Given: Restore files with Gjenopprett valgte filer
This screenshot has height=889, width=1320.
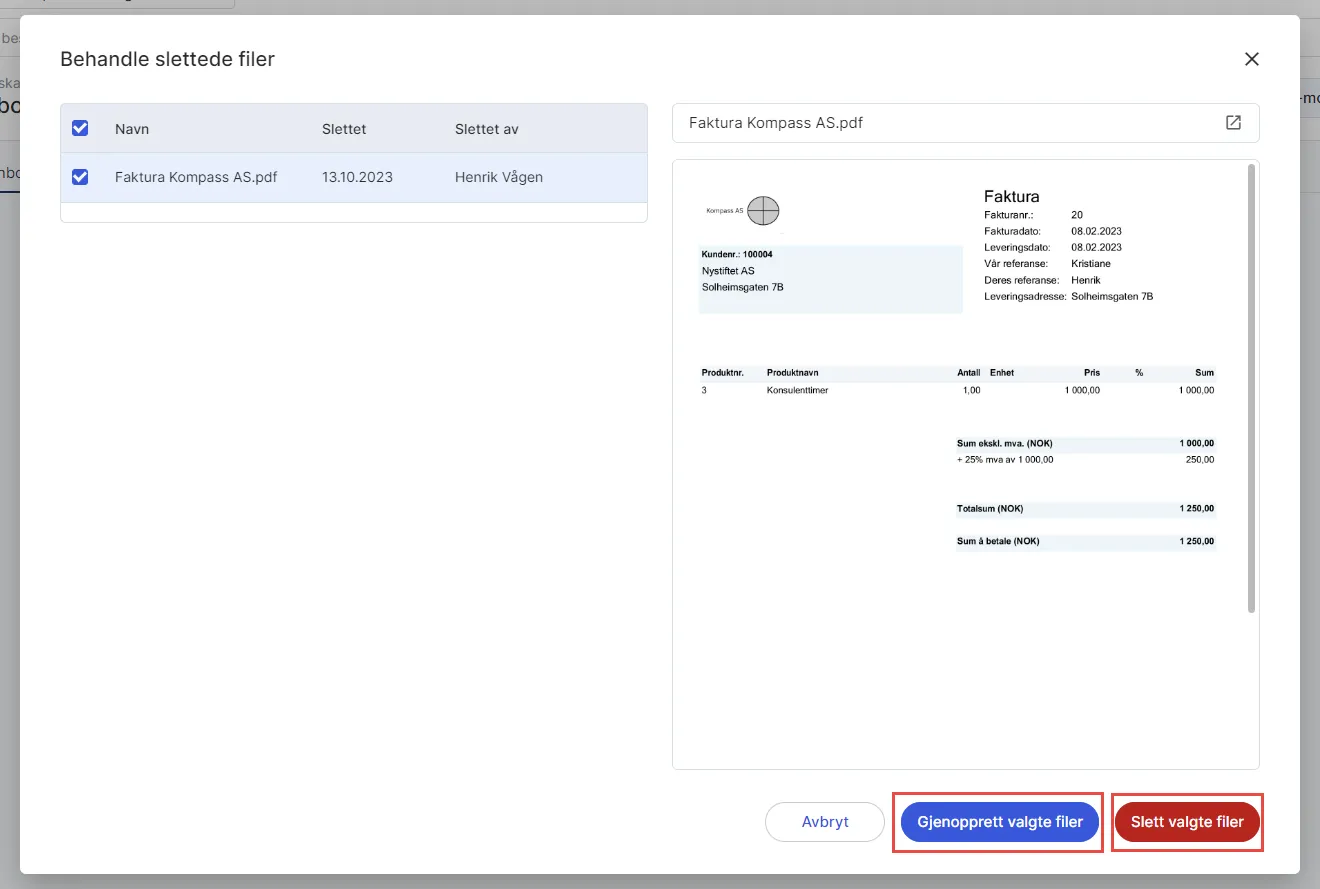Looking at the screenshot, I should 999,822.
